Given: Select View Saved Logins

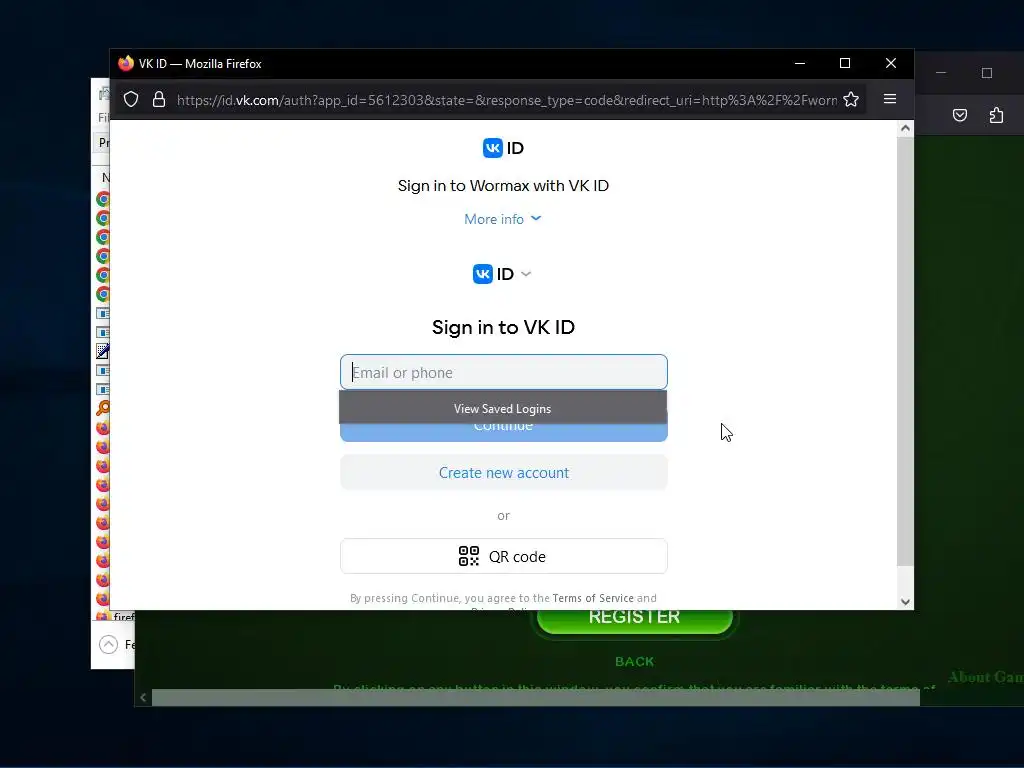Looking at the screenshot, I should tap(503, 409).
